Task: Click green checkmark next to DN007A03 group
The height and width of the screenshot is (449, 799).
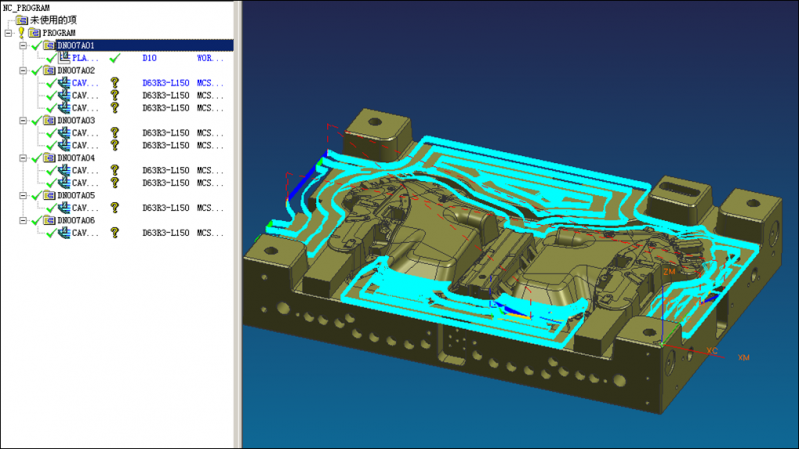Action: (37, 121)
